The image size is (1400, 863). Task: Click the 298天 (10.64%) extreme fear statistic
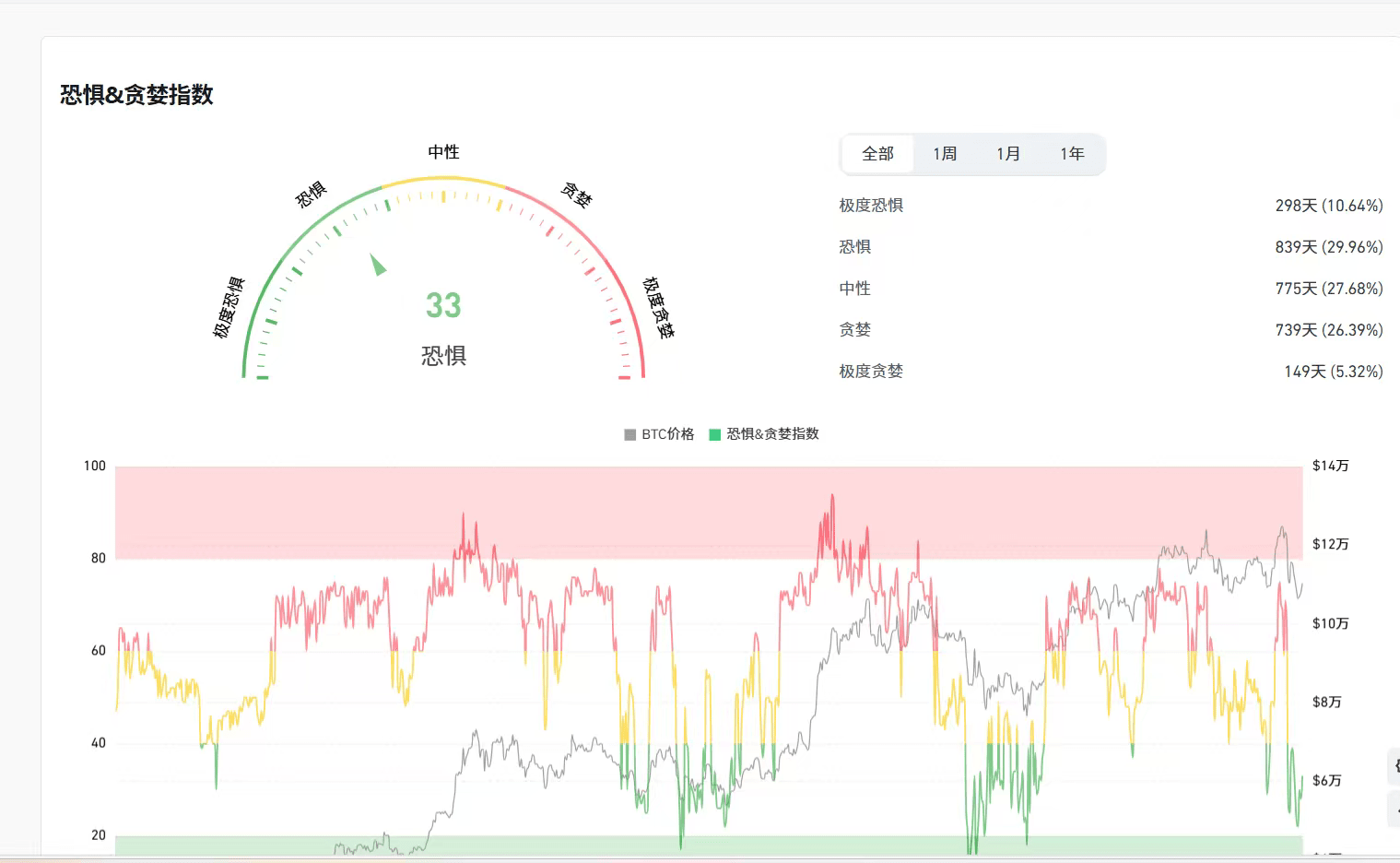point(1328,206)
